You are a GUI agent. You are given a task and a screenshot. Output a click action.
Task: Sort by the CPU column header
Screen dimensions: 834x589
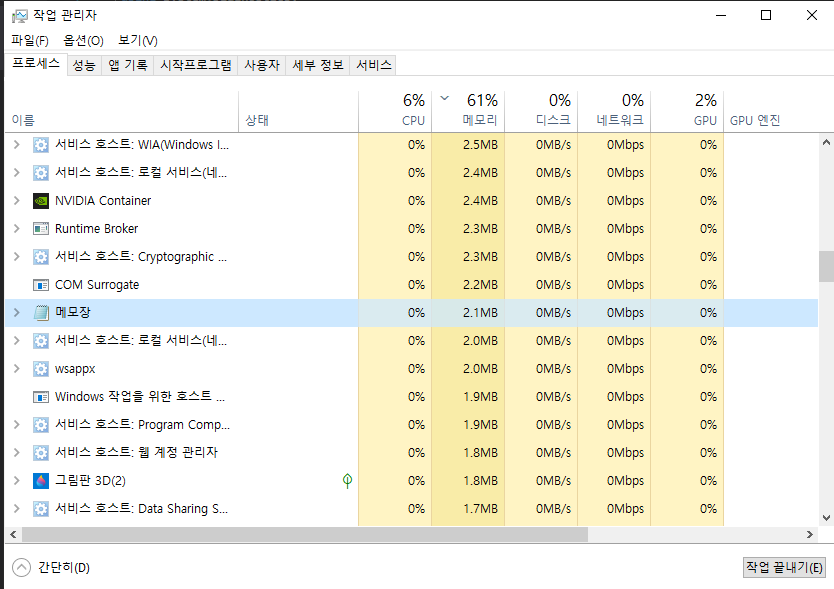tap(395, 111)
